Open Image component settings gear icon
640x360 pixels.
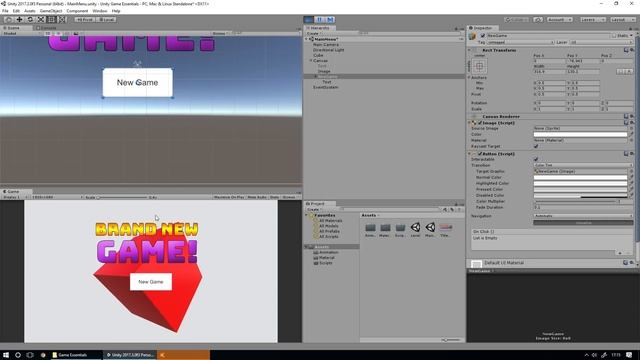coord(632,122)
